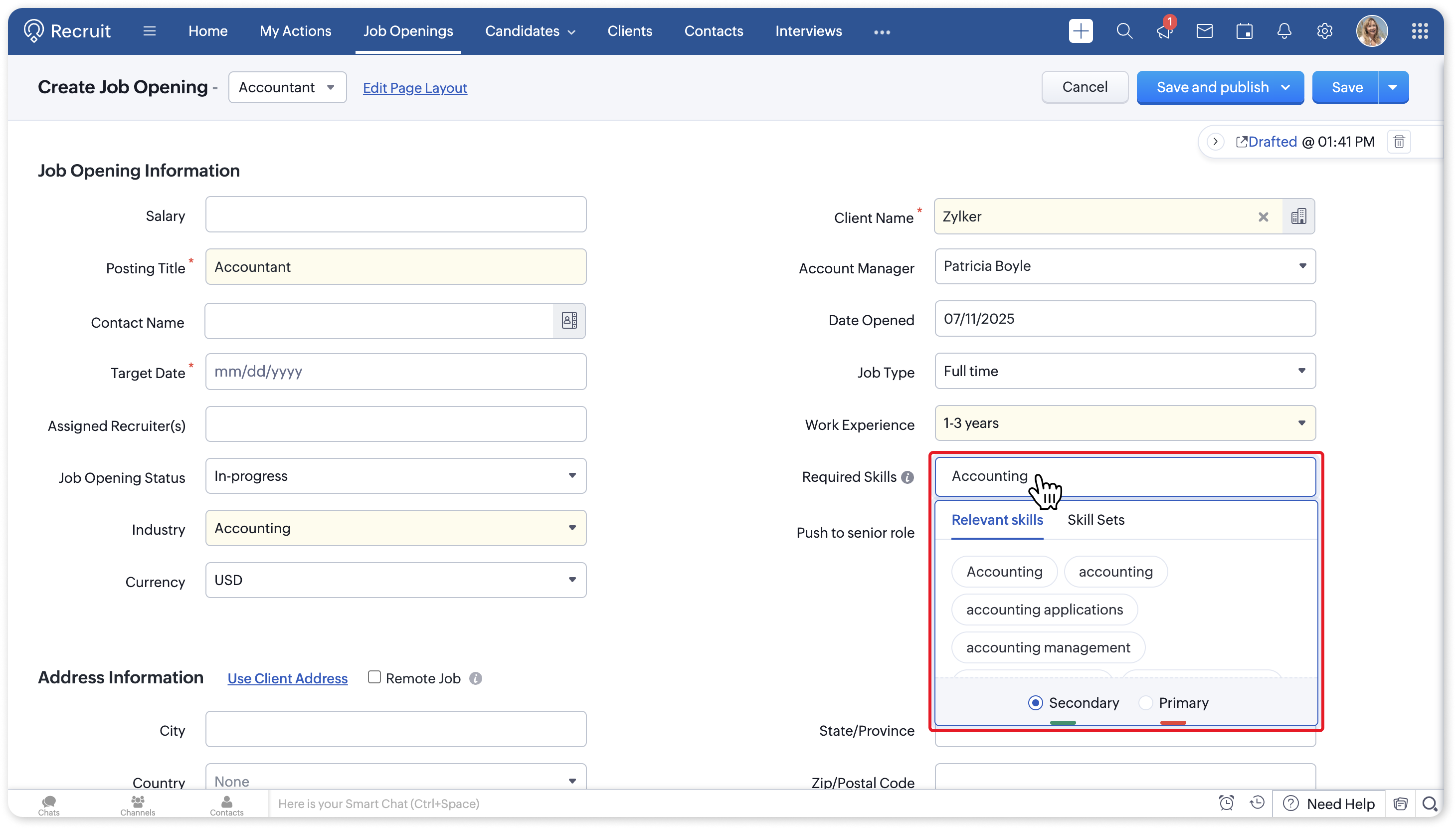Select the Primary radio button
The image size is (1456, 829).
[x=1146, y=703]
